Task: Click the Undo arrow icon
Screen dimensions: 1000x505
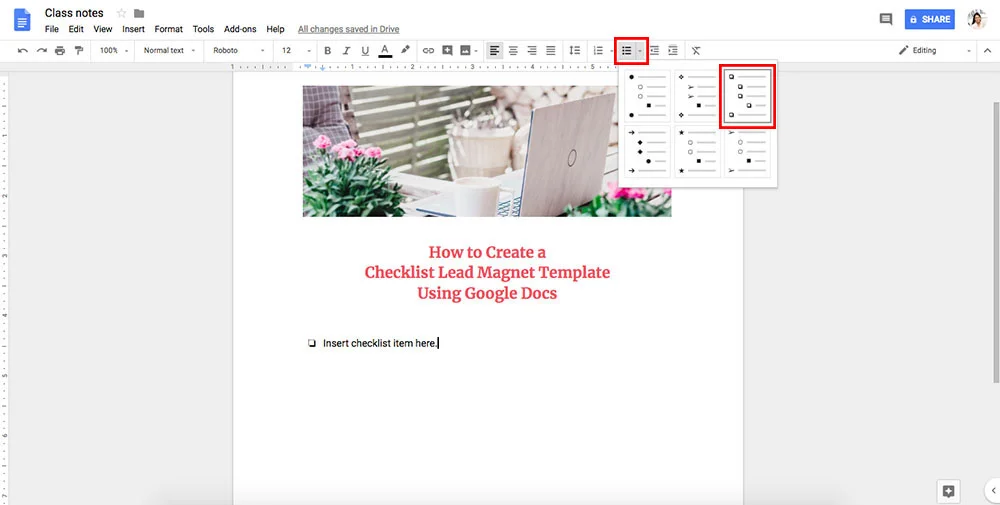Action: pyautogui.click(x=23, y=50)
